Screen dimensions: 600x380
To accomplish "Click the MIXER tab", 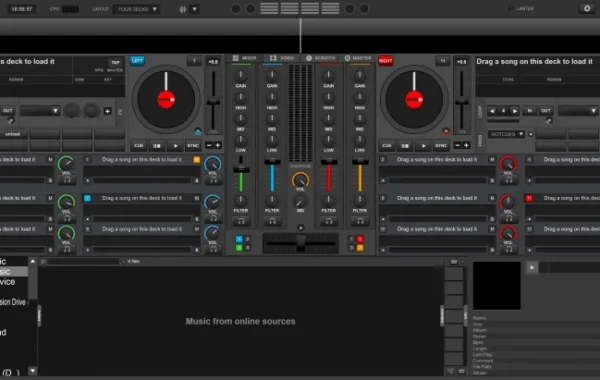I will (244, 58).
